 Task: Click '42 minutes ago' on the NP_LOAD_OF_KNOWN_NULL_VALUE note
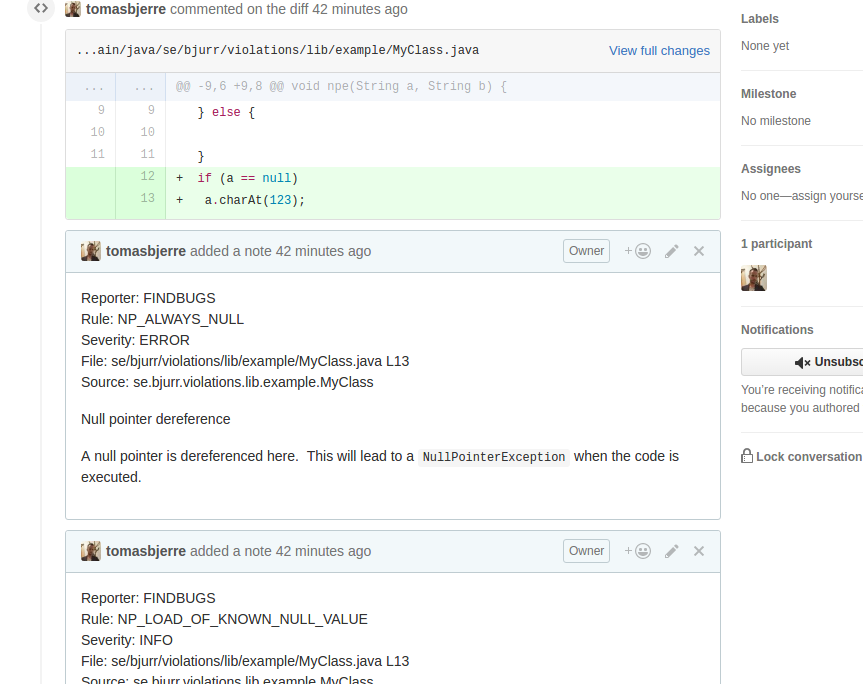pyautogui.click(x=323, y=551)
